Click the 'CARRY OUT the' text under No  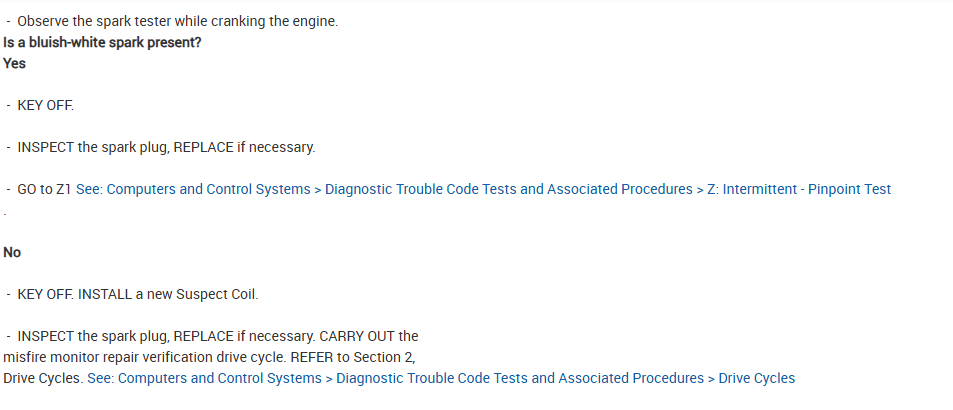click(368, 336)
